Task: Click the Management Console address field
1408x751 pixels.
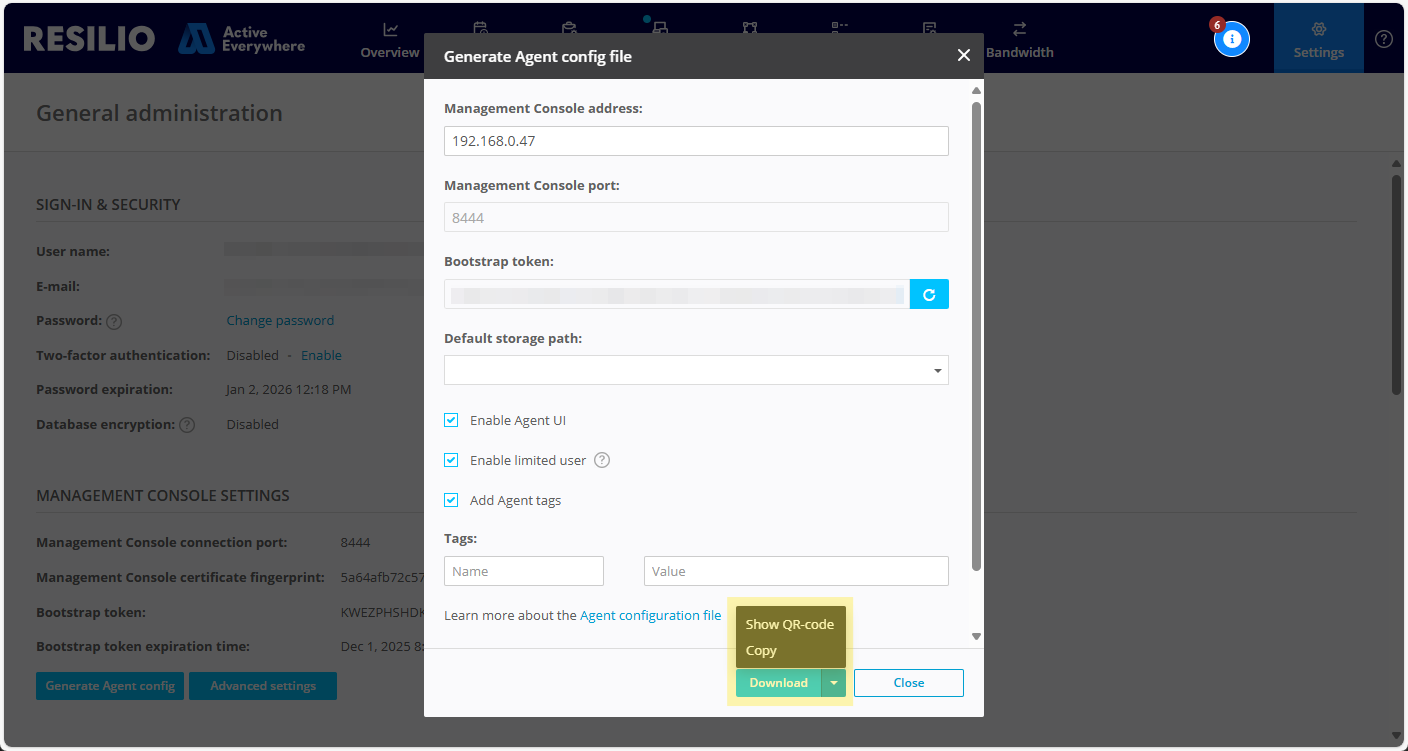Action: 696,141
